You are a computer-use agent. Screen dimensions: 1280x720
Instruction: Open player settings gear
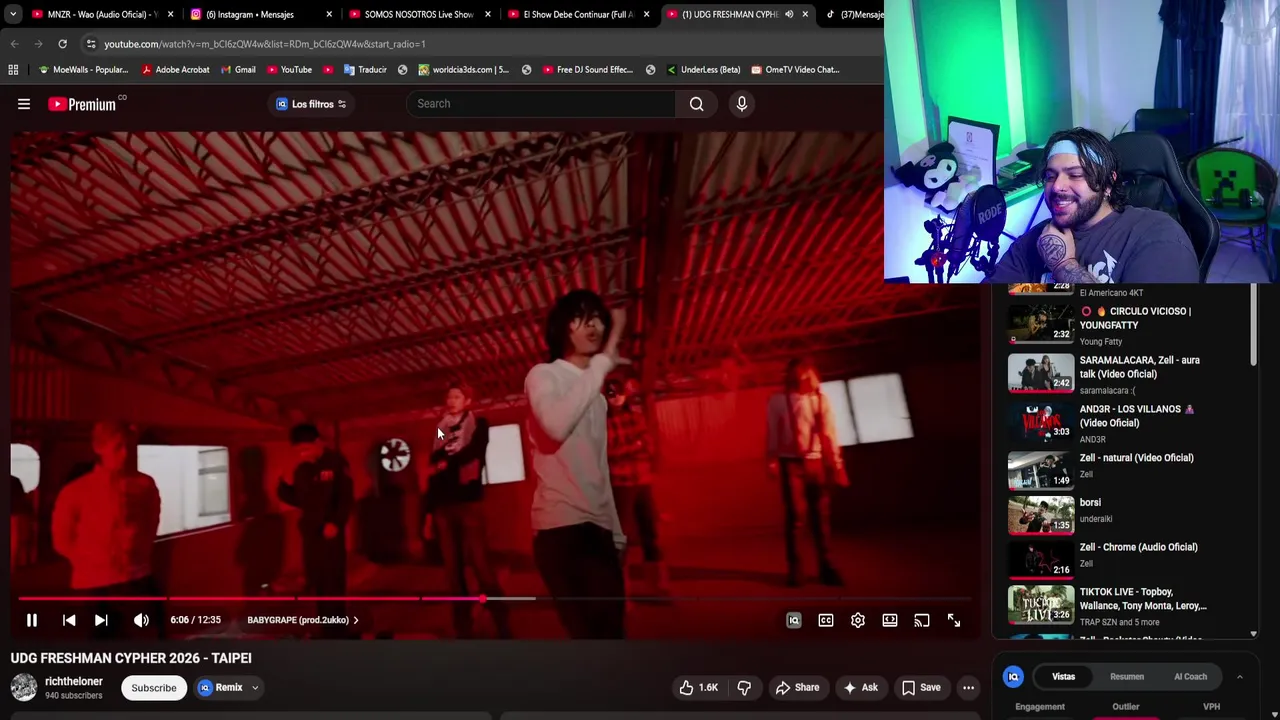[x=858, y=620]
